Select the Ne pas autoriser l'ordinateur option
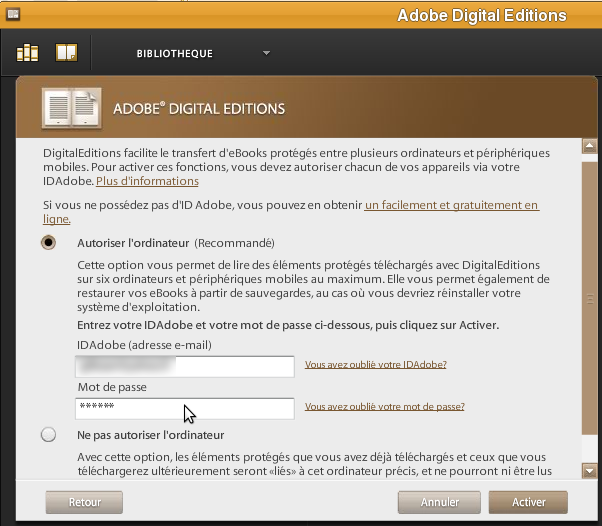The image size is (602, 526). [x=48, y=435]
